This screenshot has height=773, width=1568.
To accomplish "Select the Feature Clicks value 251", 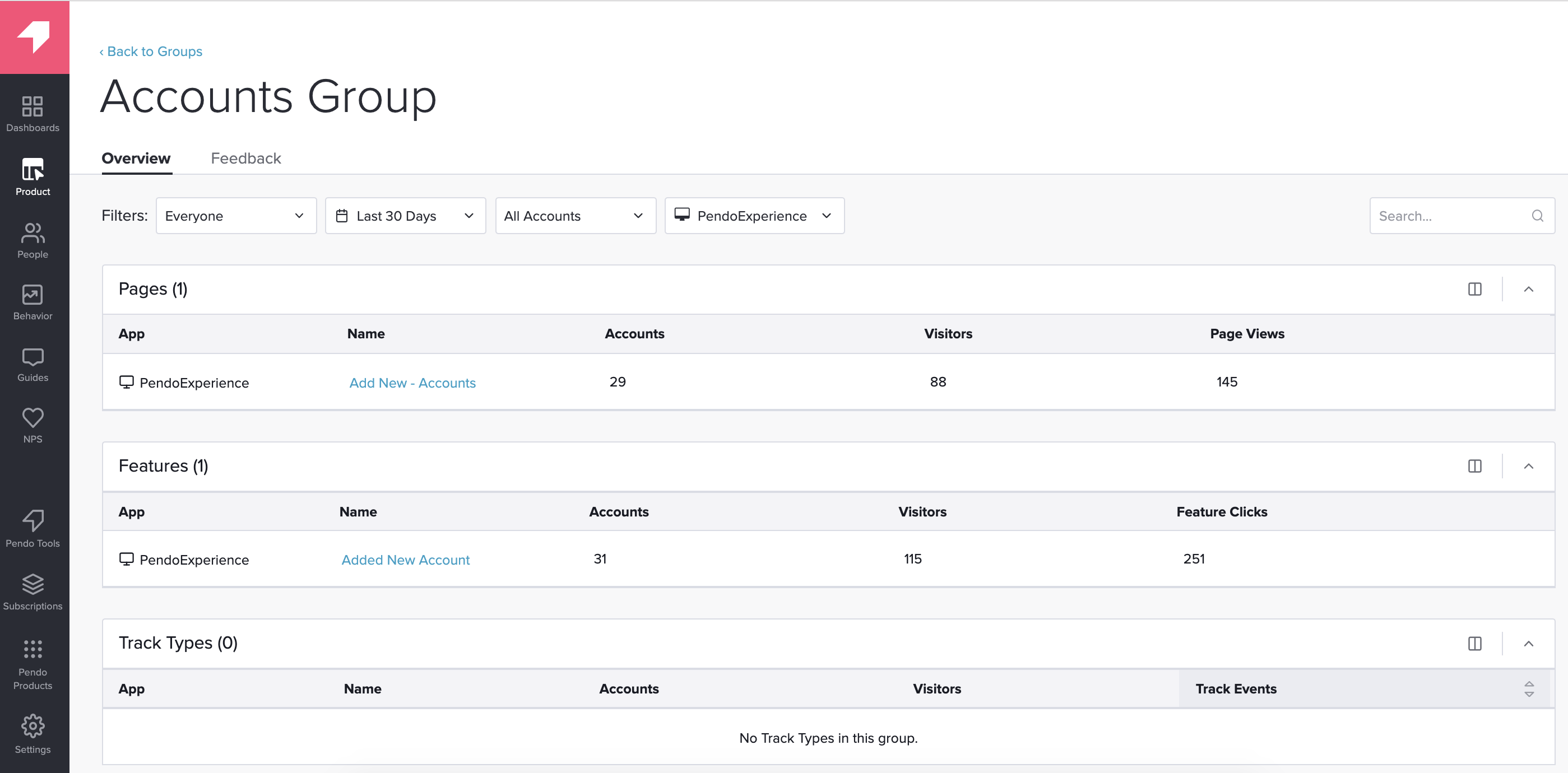I will click(1194, 559).
